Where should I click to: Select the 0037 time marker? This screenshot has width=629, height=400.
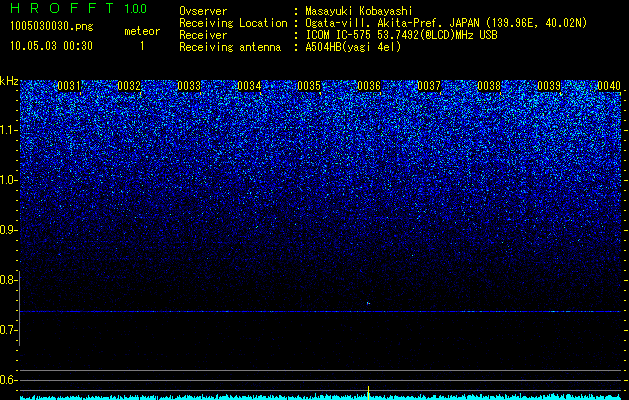429,86
